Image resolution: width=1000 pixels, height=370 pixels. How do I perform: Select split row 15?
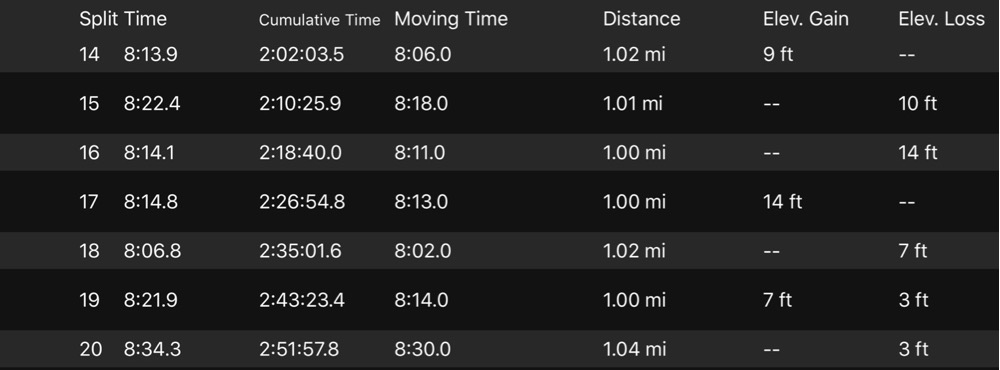click(x=500, y=103)
